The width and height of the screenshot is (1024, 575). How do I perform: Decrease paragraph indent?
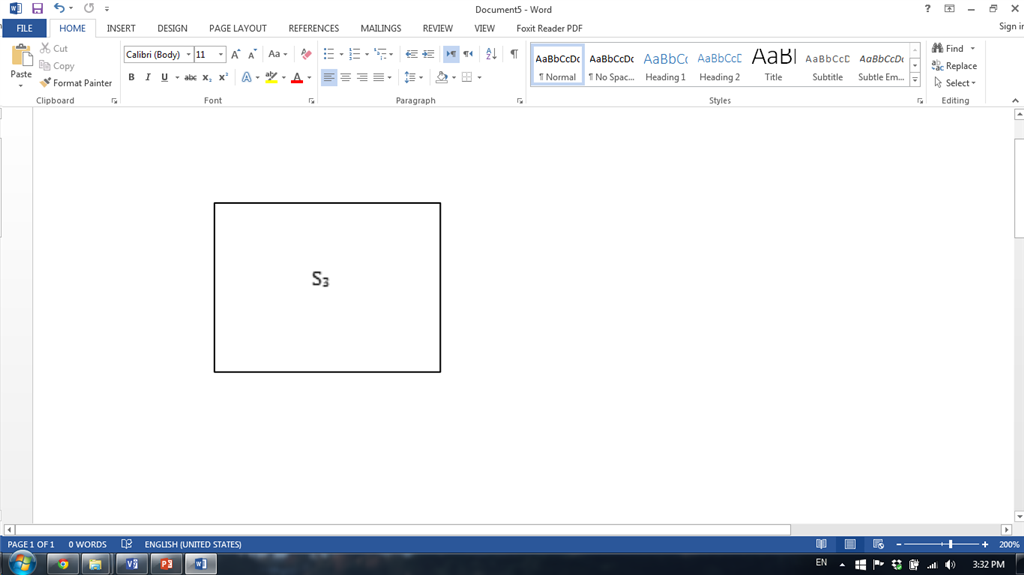(x=411, y=54)
